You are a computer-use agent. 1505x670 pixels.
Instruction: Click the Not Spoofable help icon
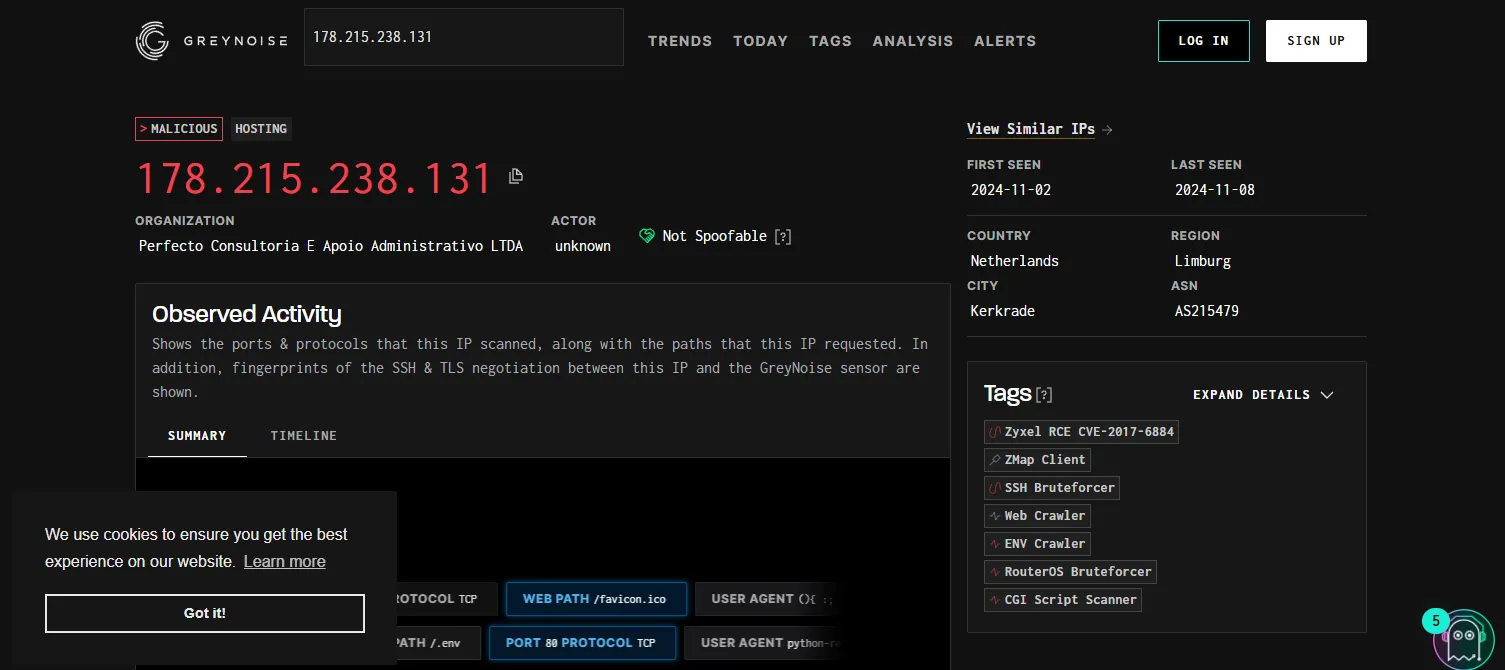(784, 237)
